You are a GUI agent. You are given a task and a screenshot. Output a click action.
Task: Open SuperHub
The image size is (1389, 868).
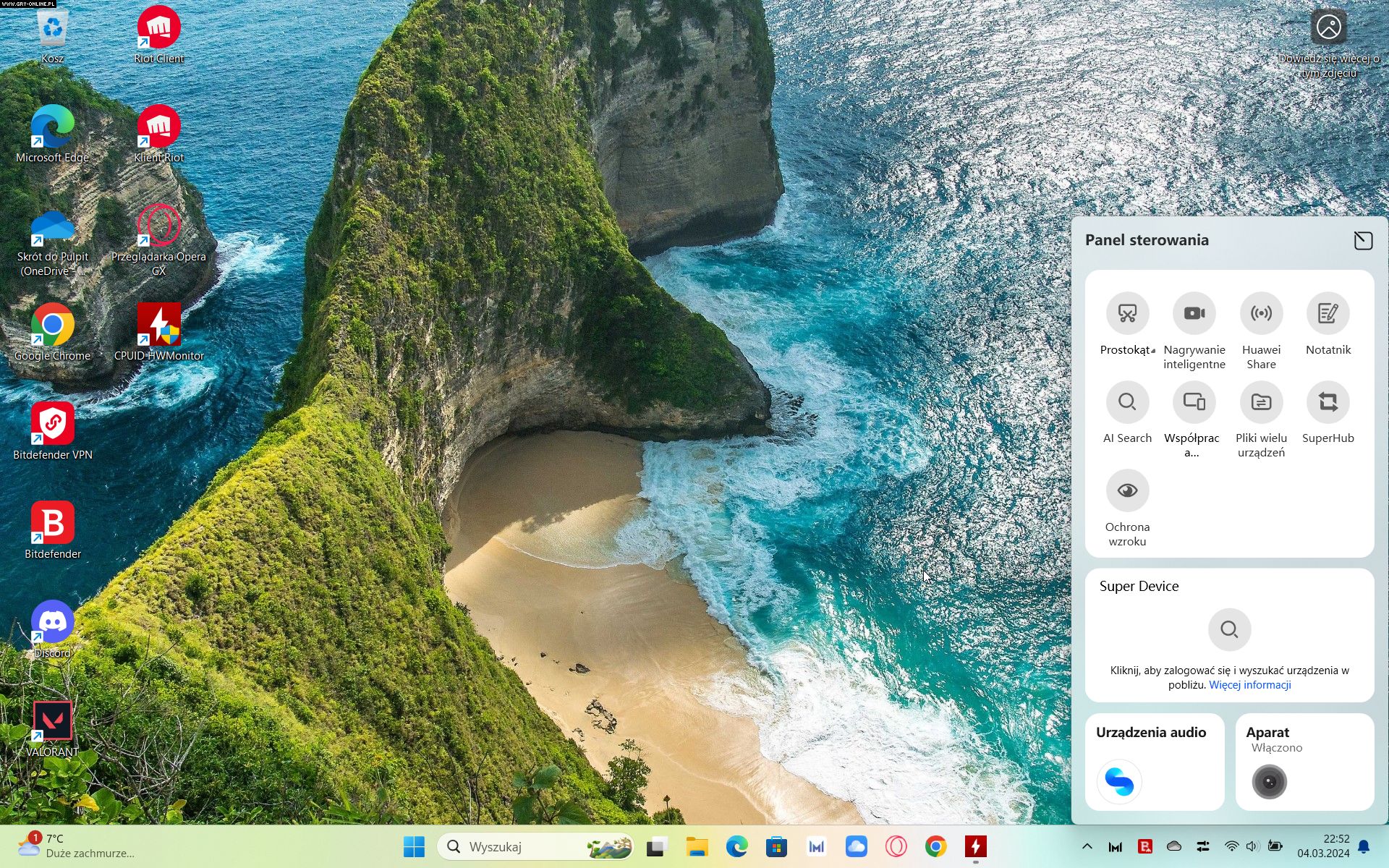[1328, 402]
